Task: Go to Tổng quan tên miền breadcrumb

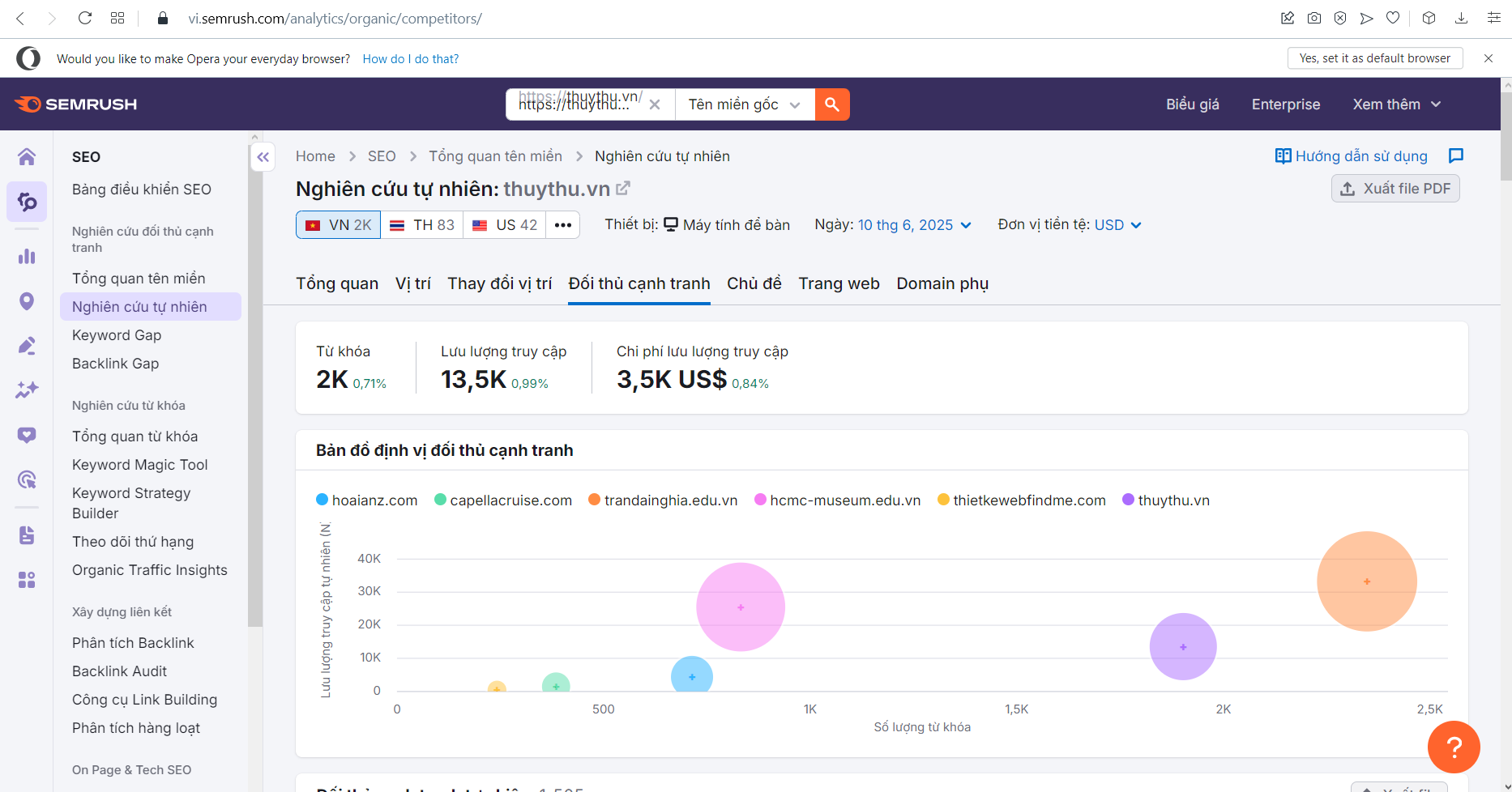Action: pos(495,156)
